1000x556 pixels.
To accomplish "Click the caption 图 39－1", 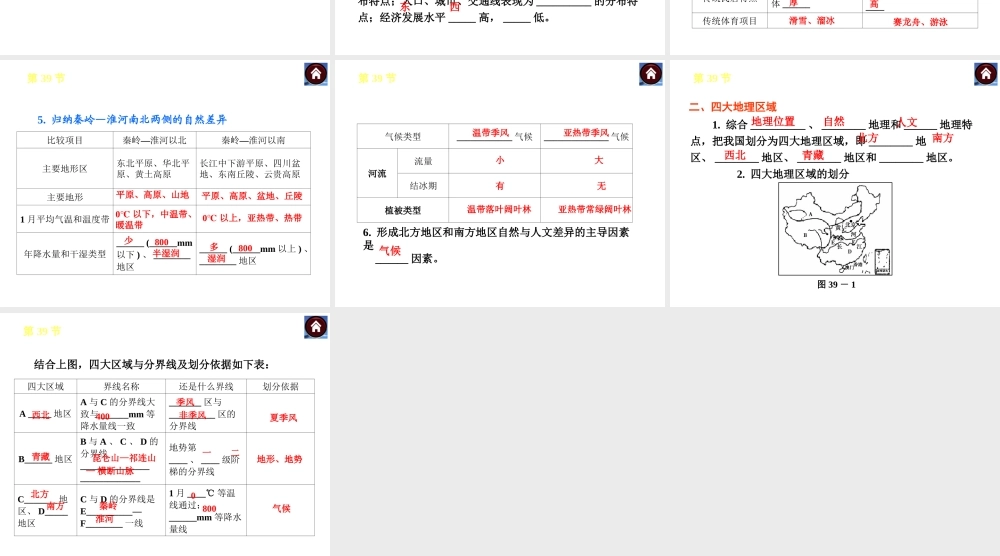I will (836, 284).
